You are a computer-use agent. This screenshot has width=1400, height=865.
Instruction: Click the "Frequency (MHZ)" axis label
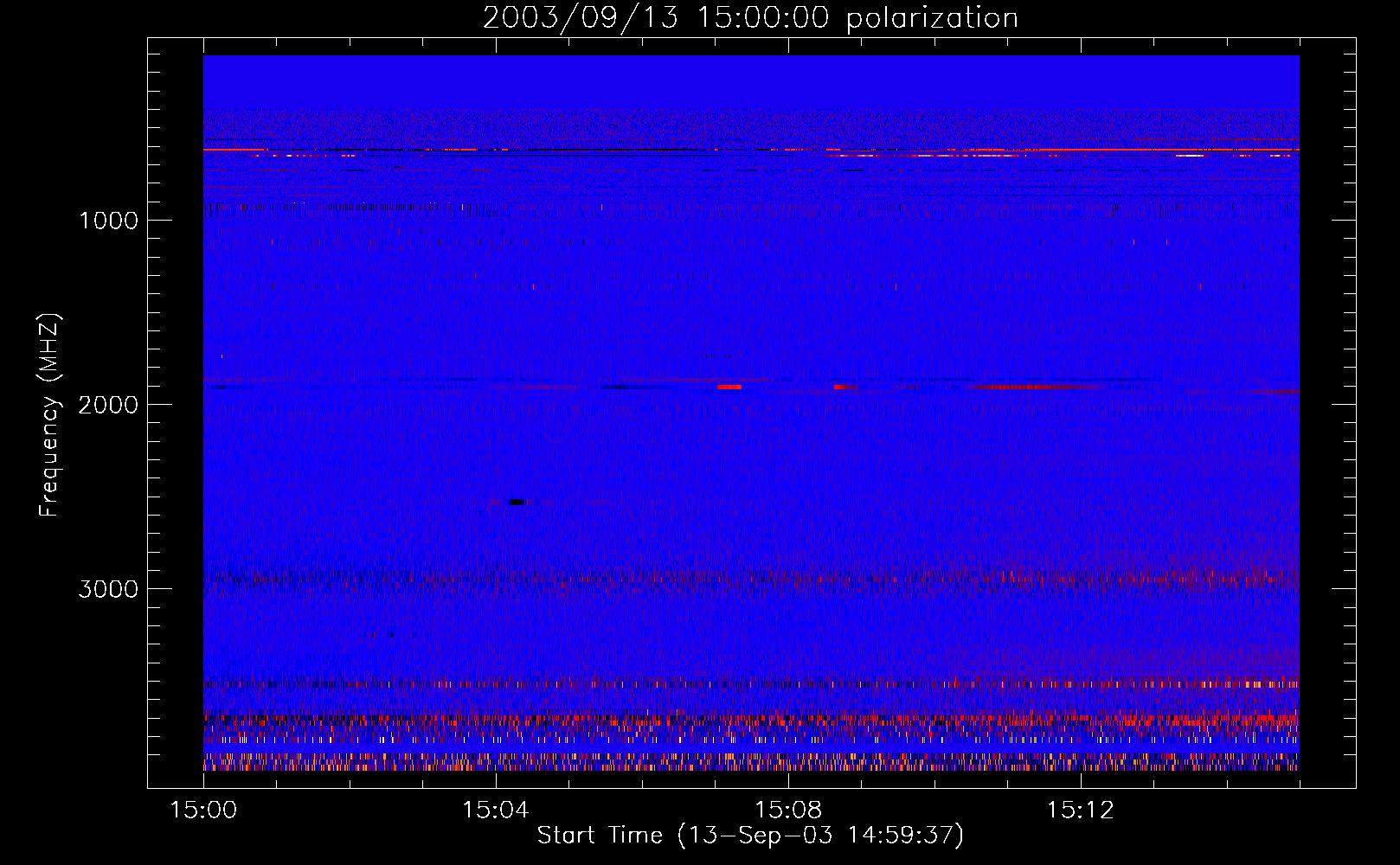tap(49, 414)
